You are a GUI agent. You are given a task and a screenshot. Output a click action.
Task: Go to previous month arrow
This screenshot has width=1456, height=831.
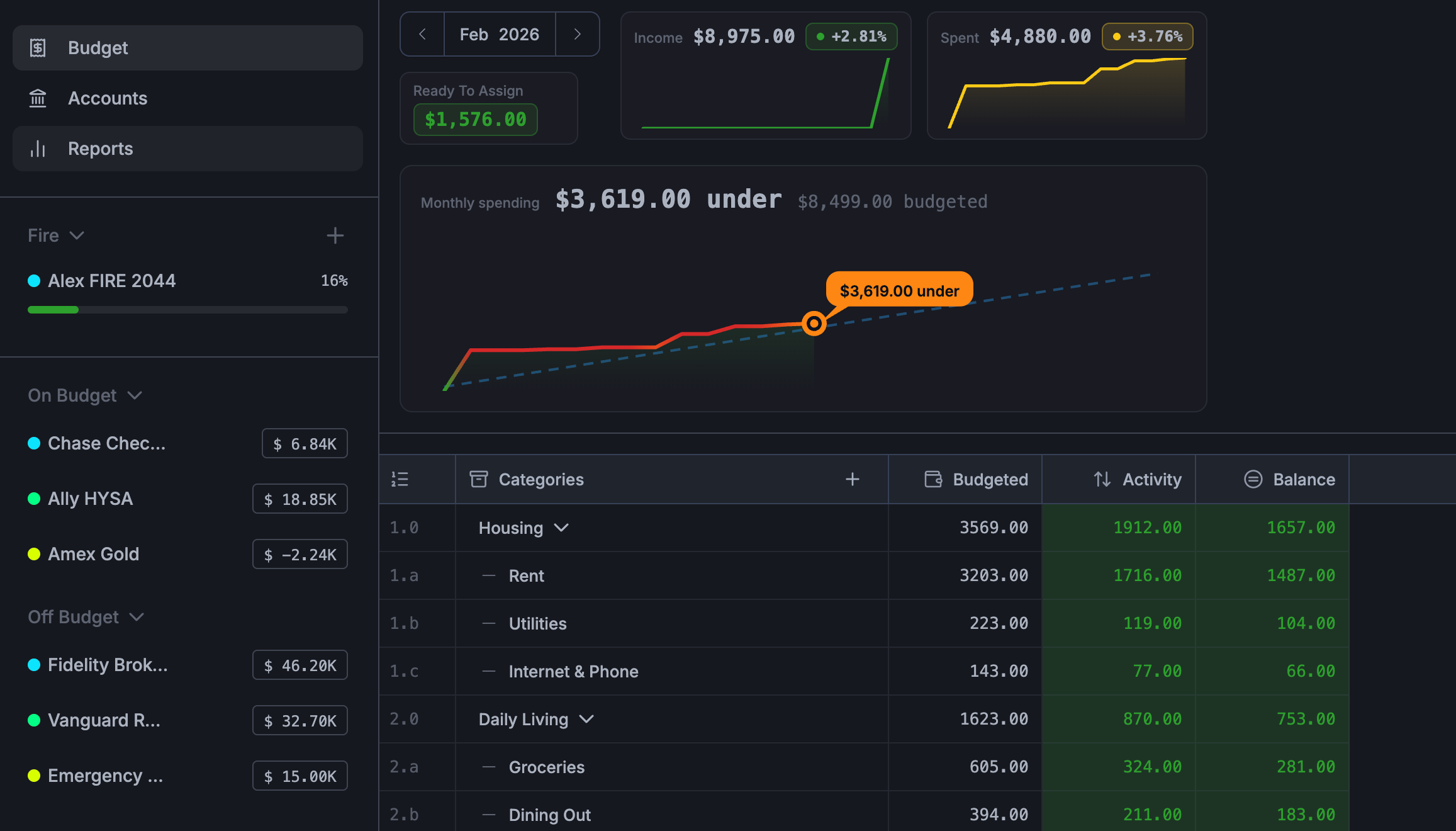tap(422, 35)
